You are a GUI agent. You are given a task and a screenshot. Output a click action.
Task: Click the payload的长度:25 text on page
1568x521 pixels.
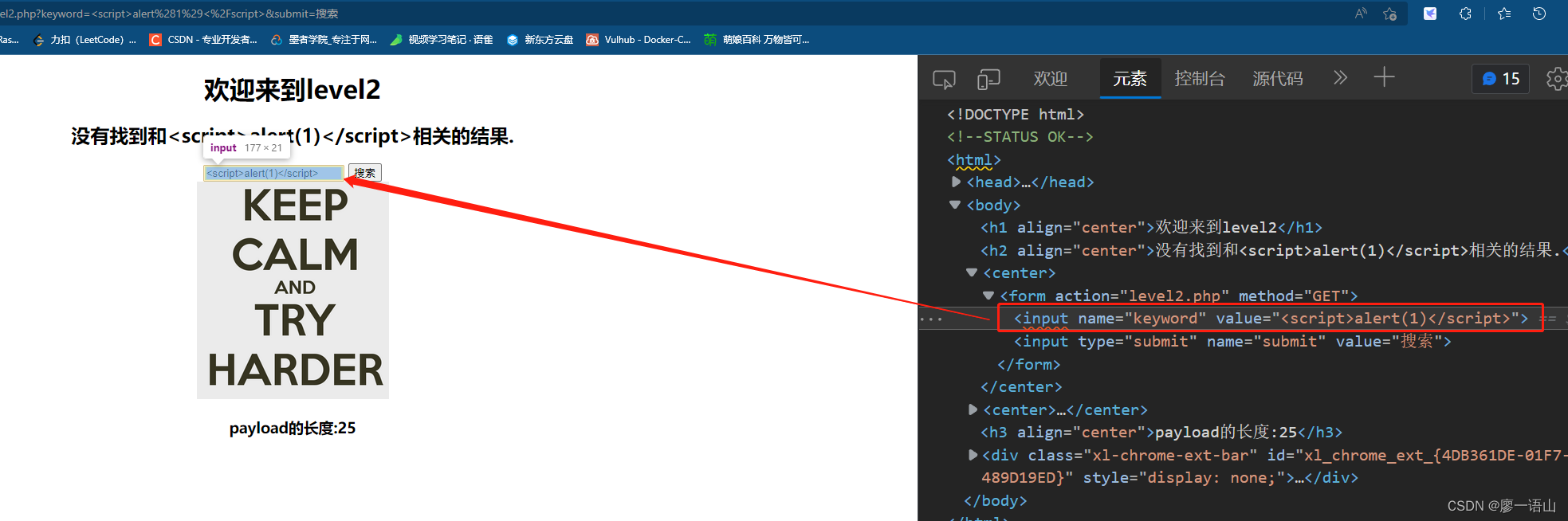[x=293, y=428]
